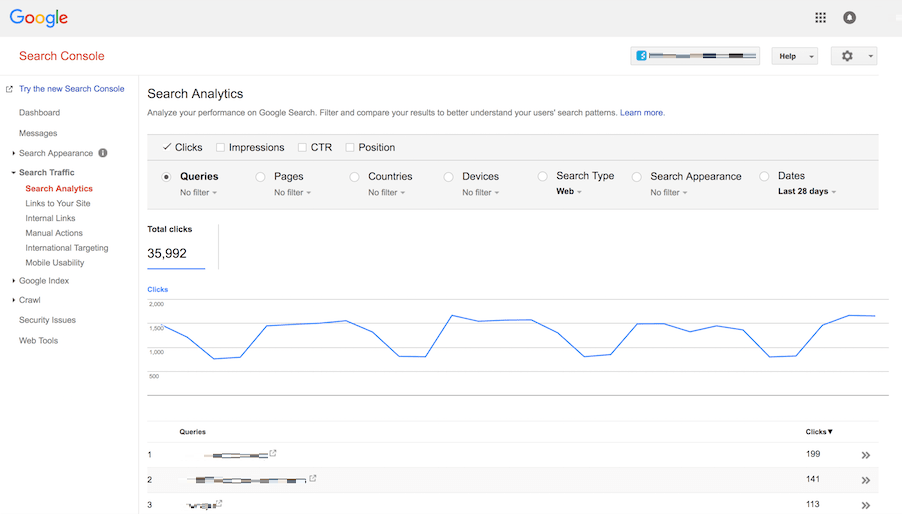
Task: Open the Help dropdown button
Action: tap(794, 56)
